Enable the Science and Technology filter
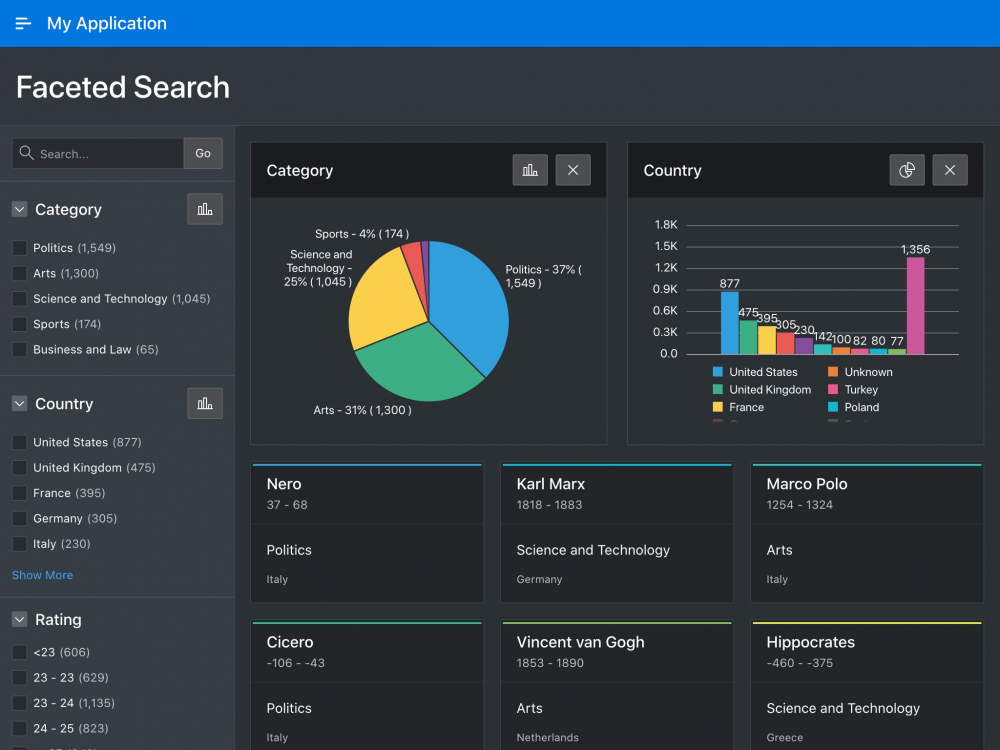Image resolution: width=1000 pixels, height=750 pixels. click(x=19, y=299)
